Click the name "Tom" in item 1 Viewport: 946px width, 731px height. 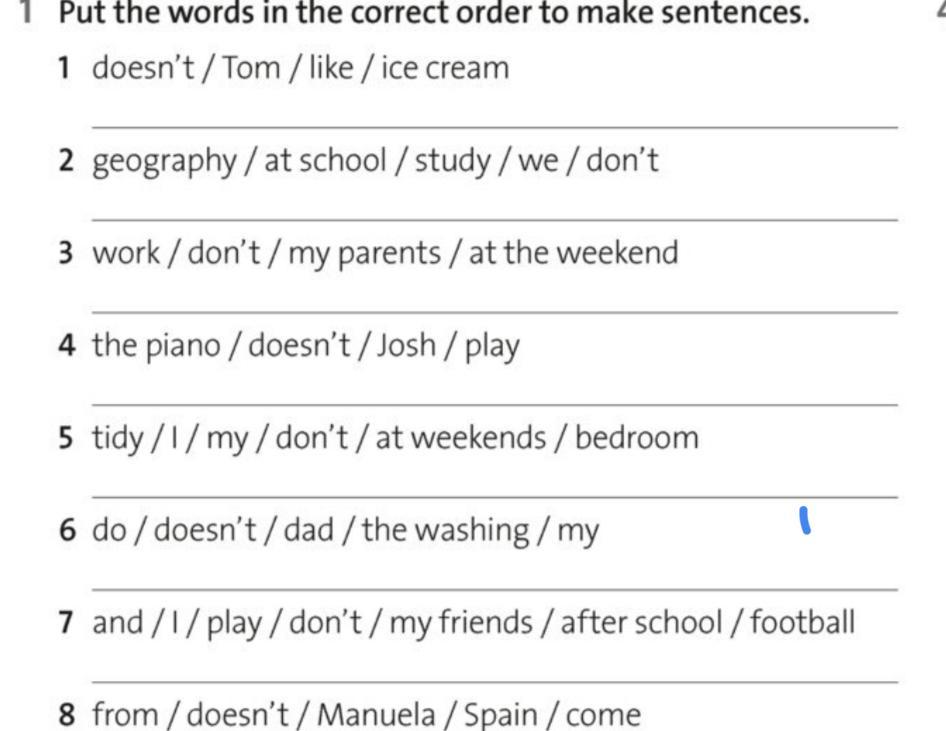(x=251, y=68)
